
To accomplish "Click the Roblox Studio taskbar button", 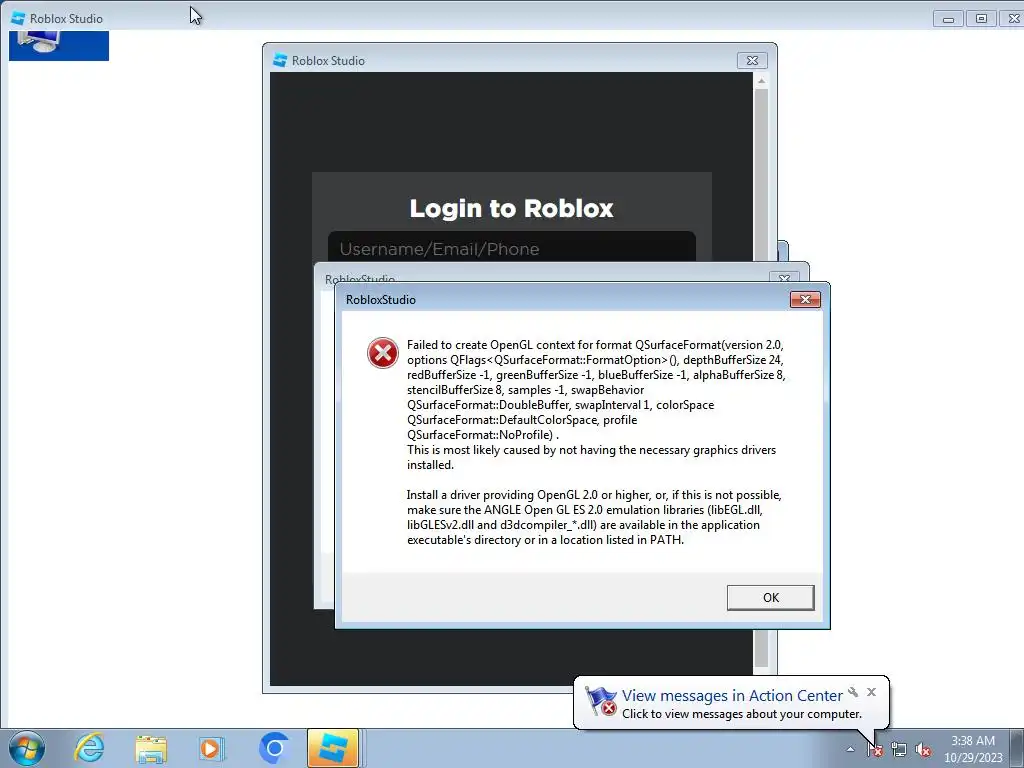I will [x=333, y=748].
